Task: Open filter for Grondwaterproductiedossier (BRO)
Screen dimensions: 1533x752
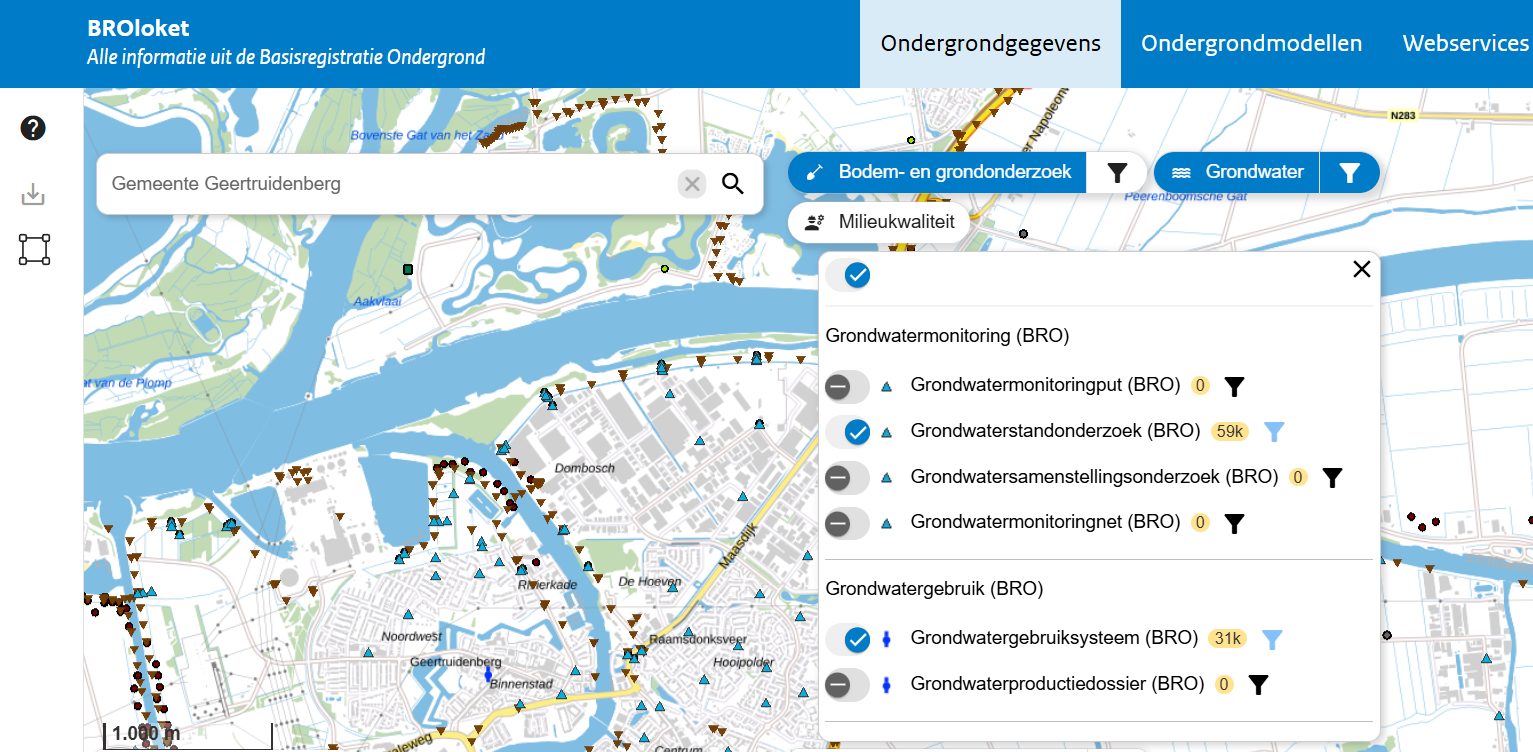Action: click(1259, 685)
